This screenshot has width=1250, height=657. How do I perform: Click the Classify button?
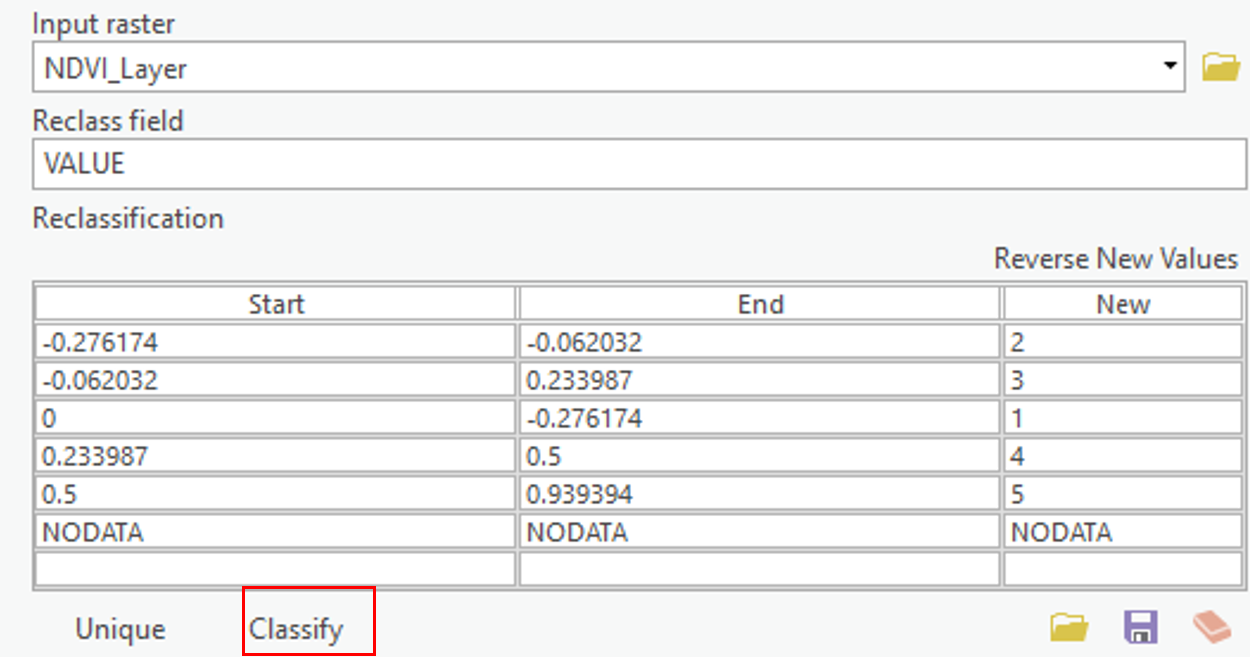pyautogui.click(x=297, y=629)
